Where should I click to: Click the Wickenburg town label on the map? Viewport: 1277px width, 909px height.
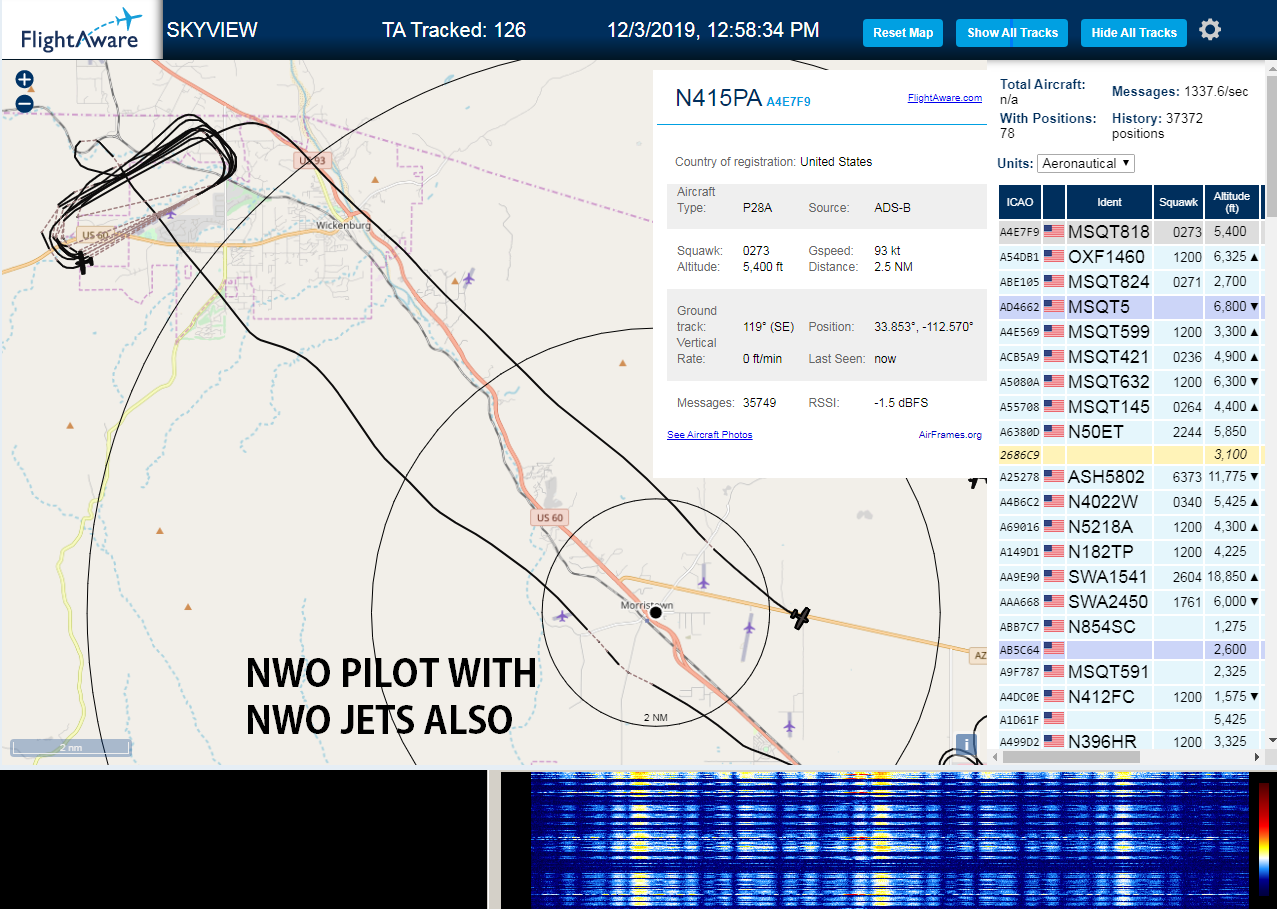pos(343,226)
